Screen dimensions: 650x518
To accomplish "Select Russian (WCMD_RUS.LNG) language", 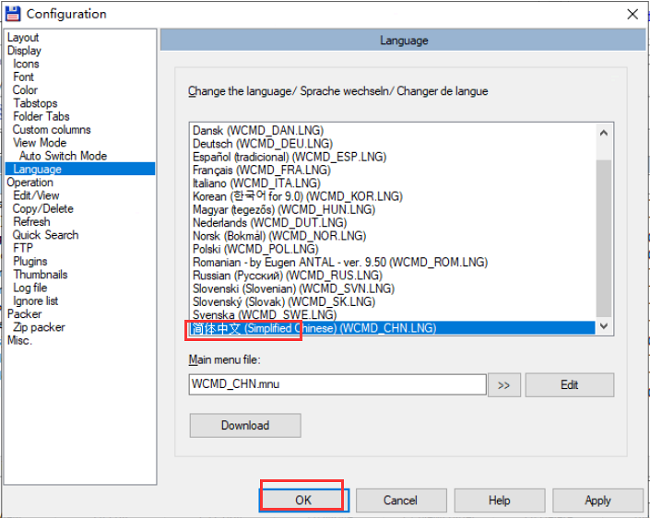I will point(287,275).
